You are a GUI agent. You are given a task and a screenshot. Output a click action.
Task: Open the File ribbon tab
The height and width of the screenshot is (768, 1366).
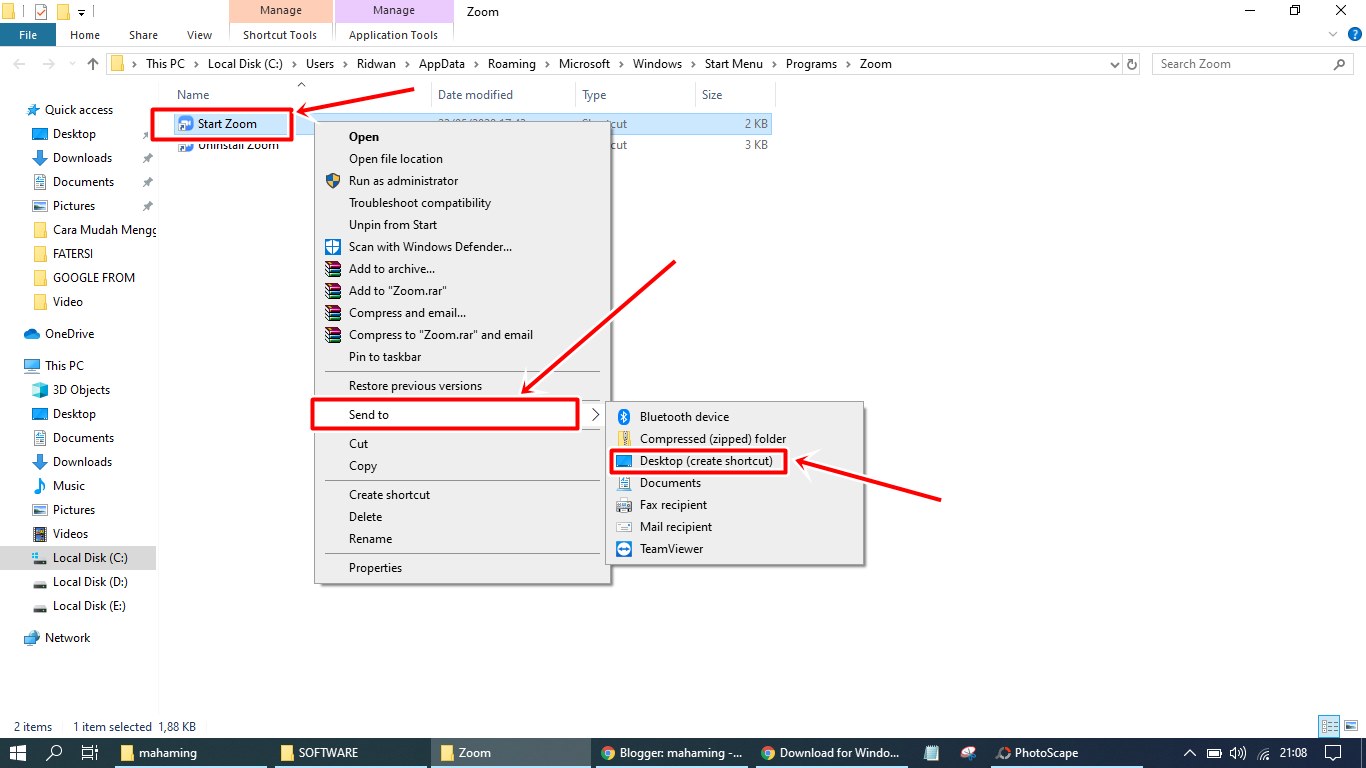(28, 35)
